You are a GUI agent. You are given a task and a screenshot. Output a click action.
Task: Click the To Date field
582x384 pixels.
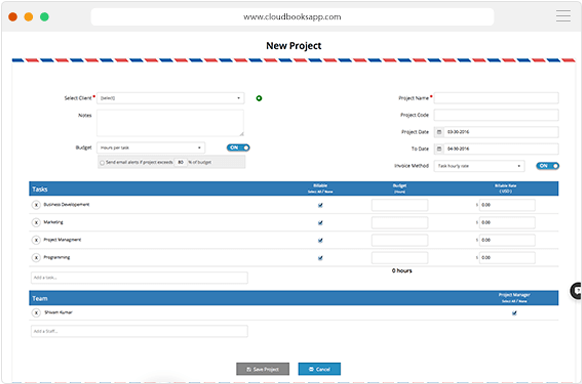pos(501,149)
